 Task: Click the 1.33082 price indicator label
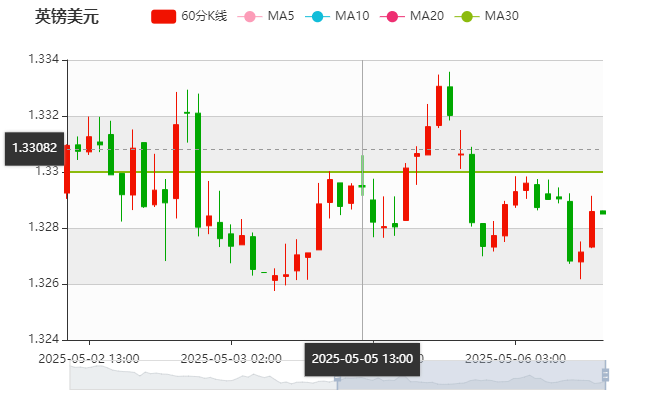point(34,148)
